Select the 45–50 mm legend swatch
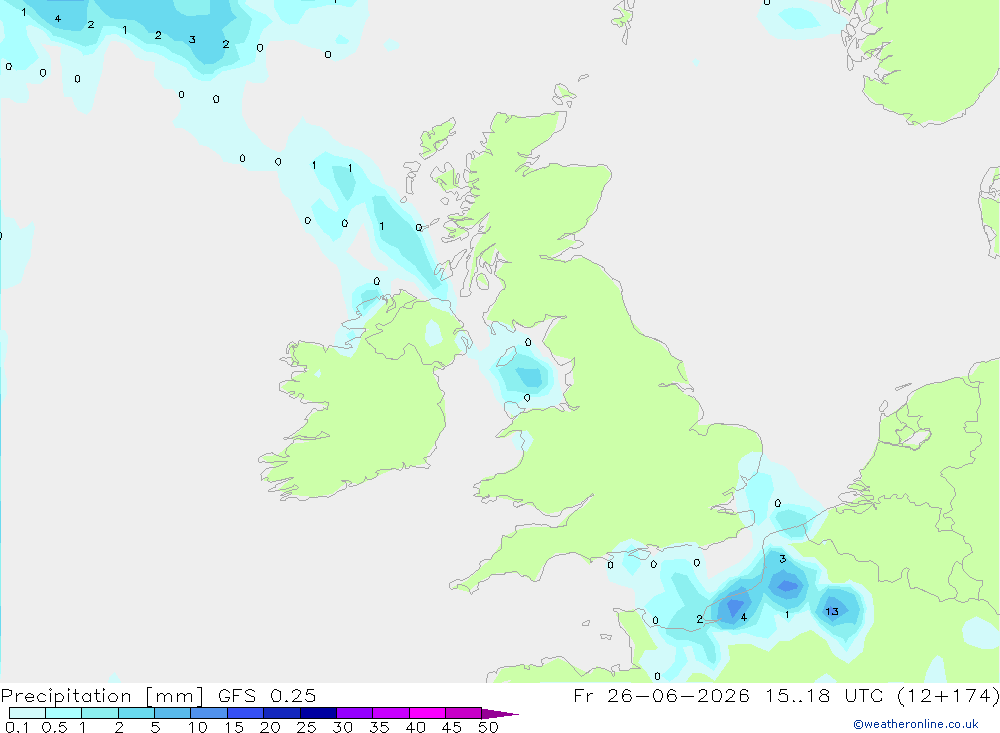Viewport: 1000px width, 733px height. click(x=464, y=713)
